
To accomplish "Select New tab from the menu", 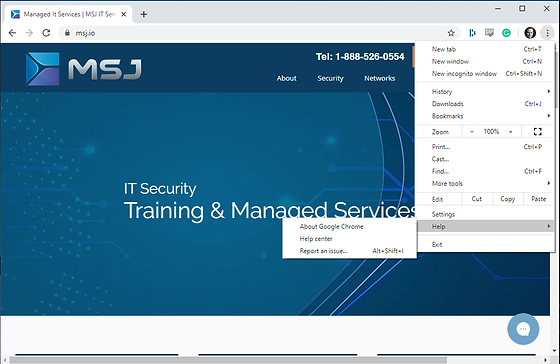I will coord(485,49).
